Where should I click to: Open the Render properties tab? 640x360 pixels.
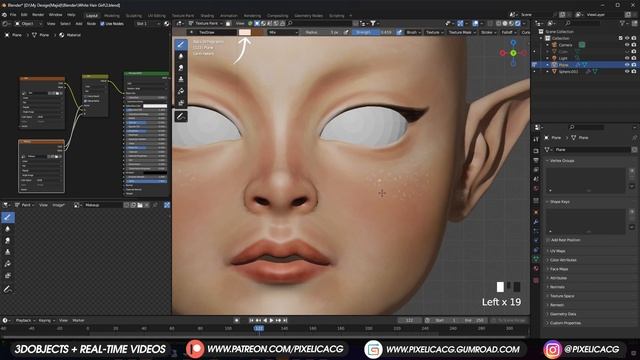(x=536, y=151)
